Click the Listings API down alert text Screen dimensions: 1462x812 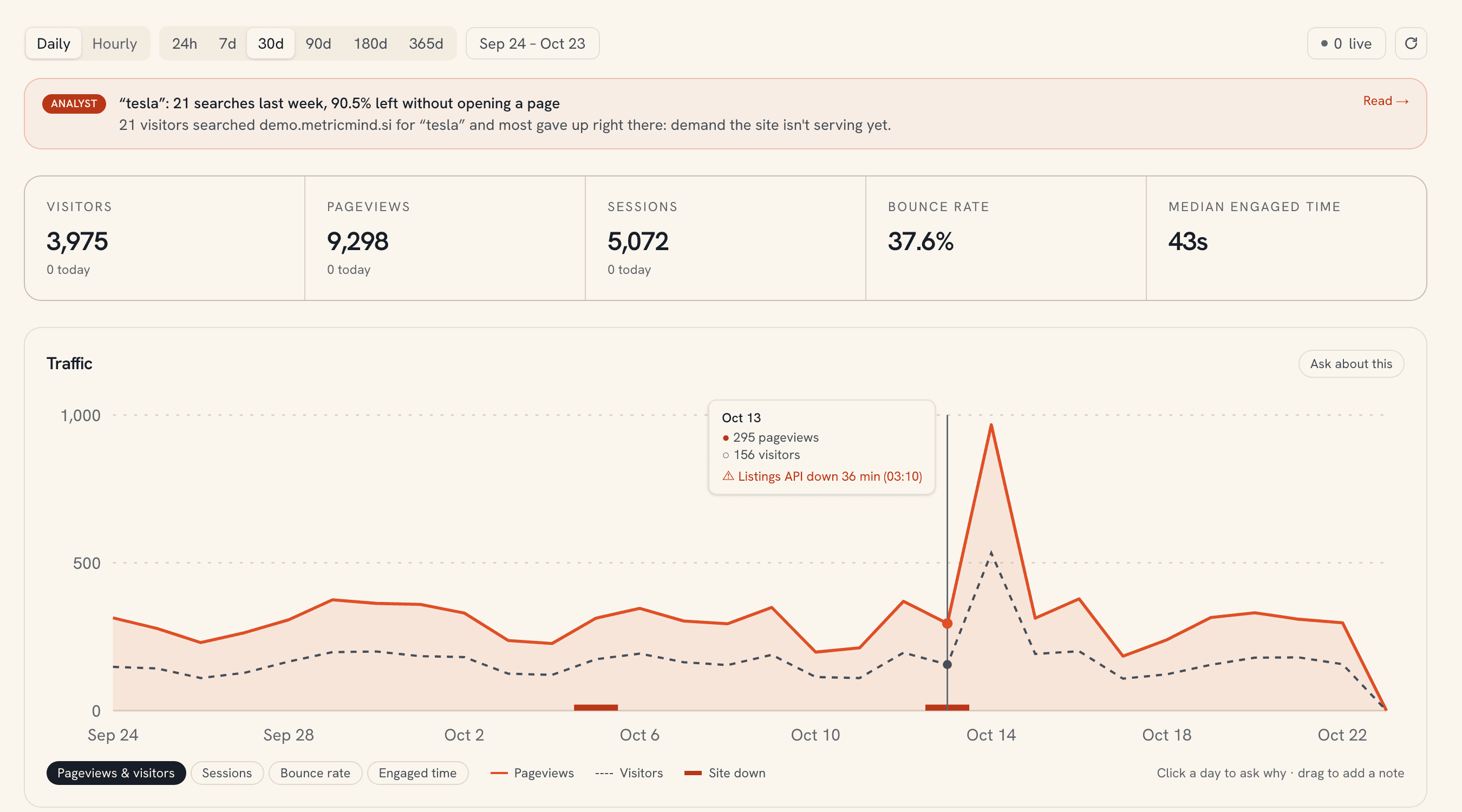click(x=830, y=476)
